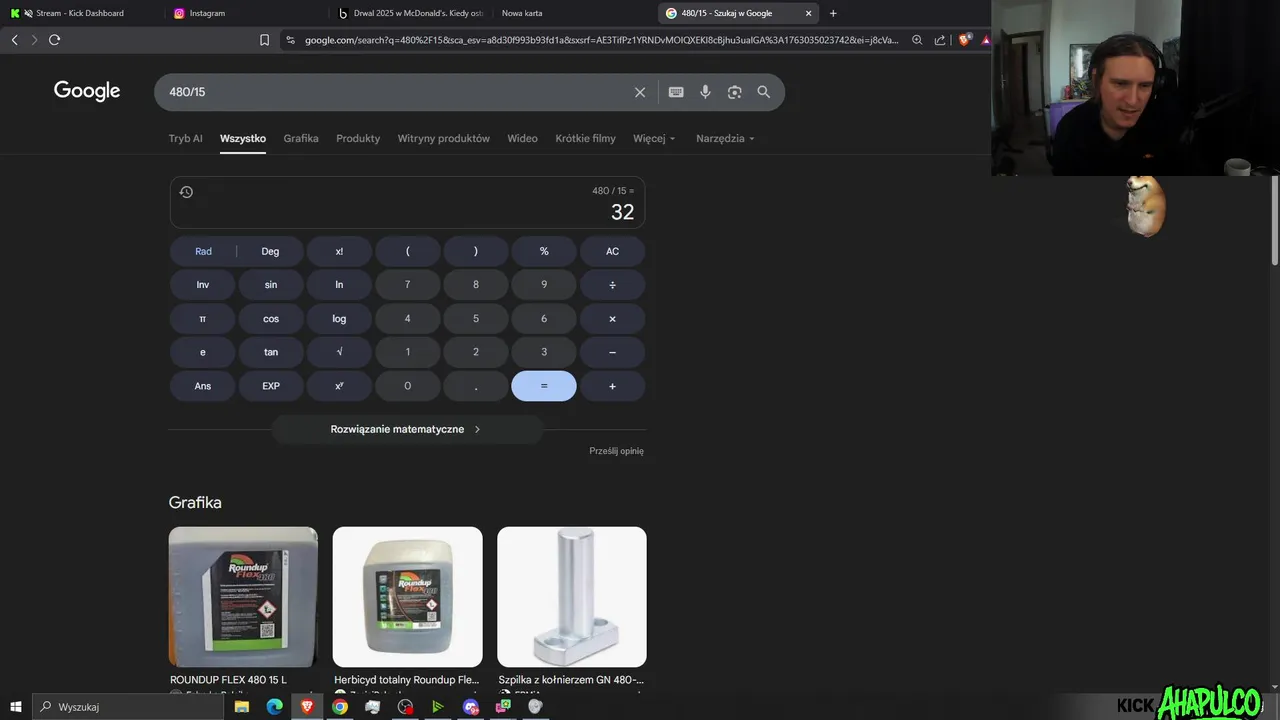Open the Szpilka z kołnierzem GN 480 image
Viewport: 1280px width, 720px height.
pyautogui.click(x=572, y=597)
